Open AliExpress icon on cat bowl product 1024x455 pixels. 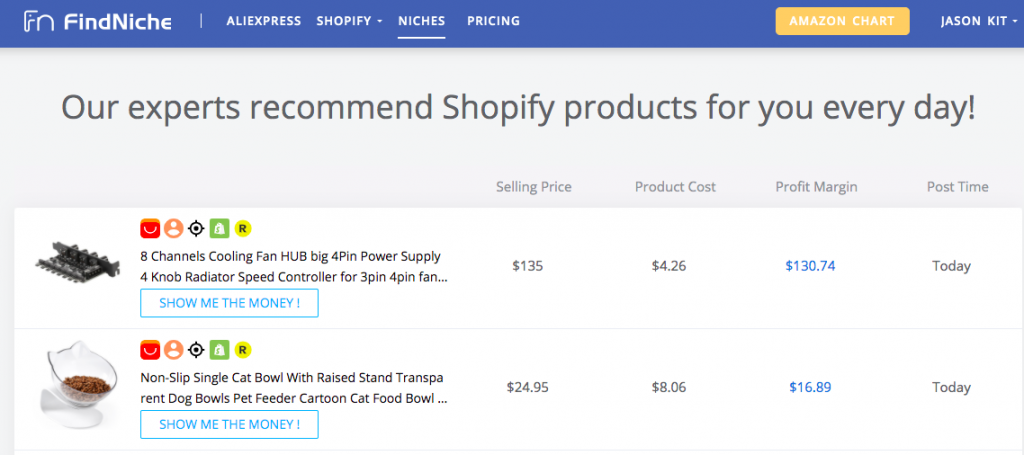(x=150, y=350)
